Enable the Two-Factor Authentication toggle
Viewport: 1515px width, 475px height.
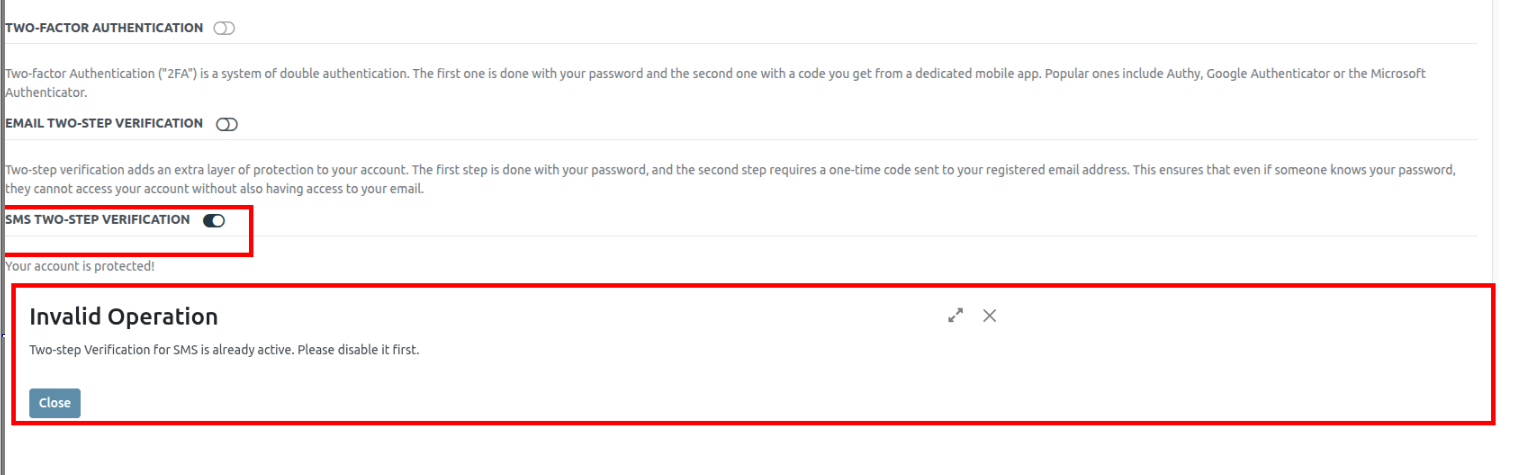tap(224, 29)
